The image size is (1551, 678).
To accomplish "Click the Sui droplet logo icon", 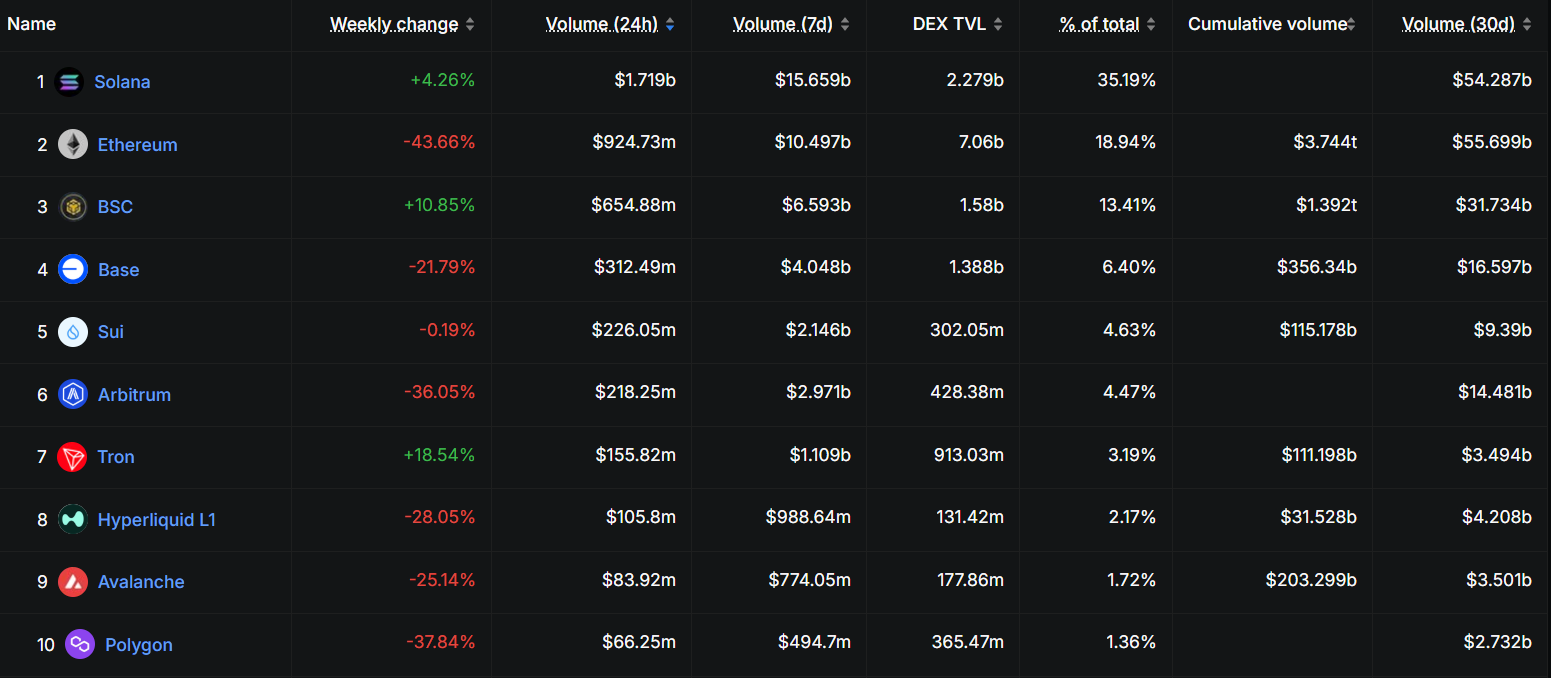I will point(73,332).
